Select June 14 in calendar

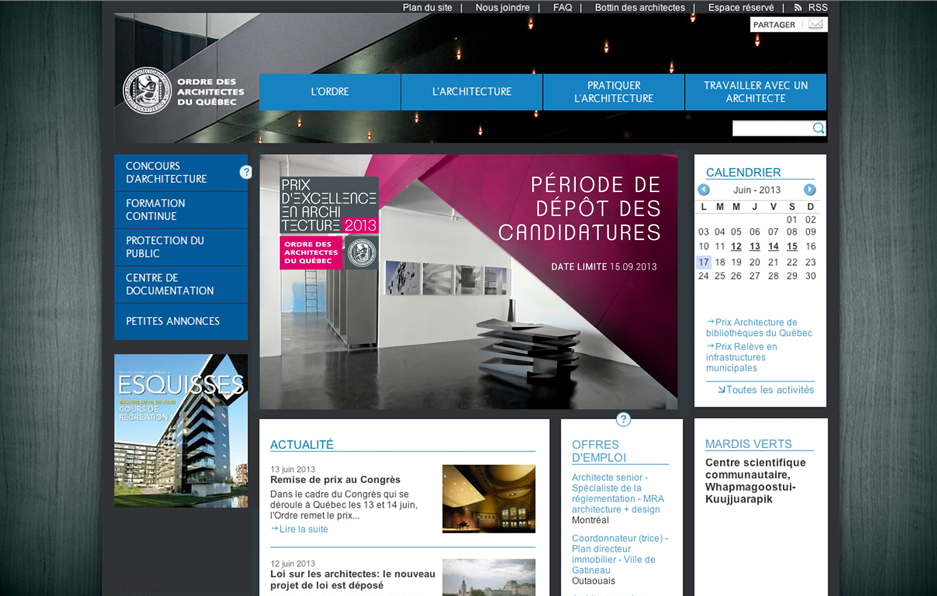pyautogui.click(x=773, y=246)
